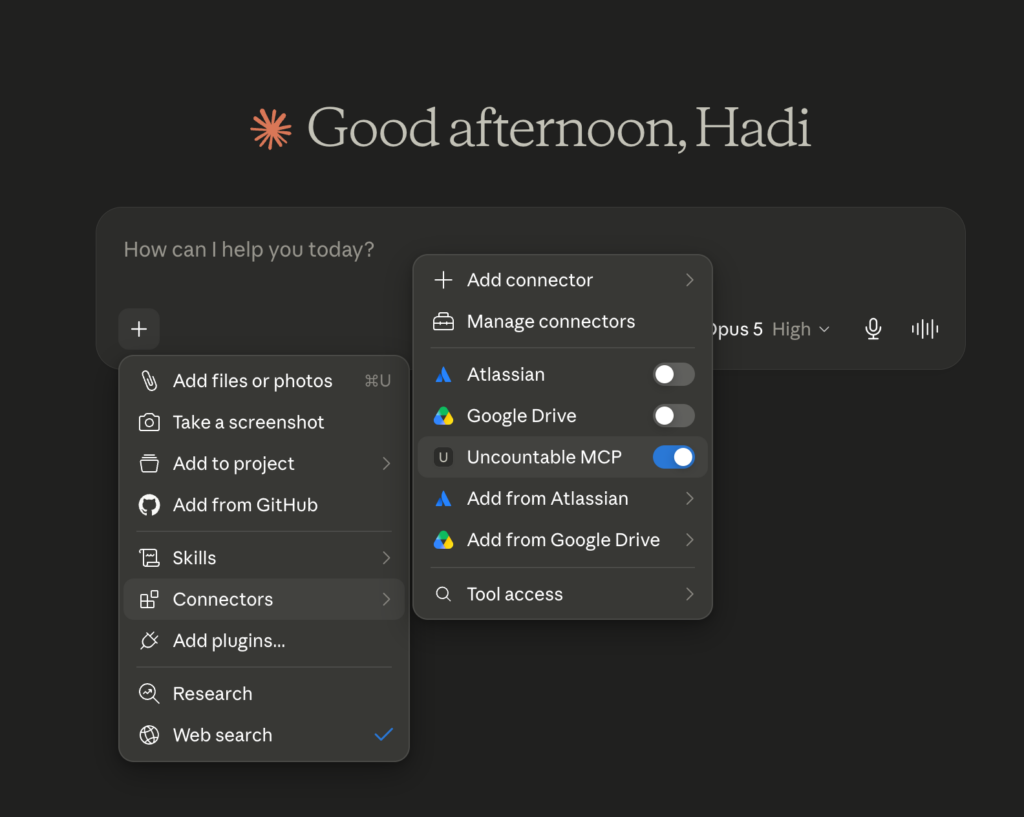The image size is (1024, 817).
Task: Expand the Tool access submenu
Action: (562, 594)
